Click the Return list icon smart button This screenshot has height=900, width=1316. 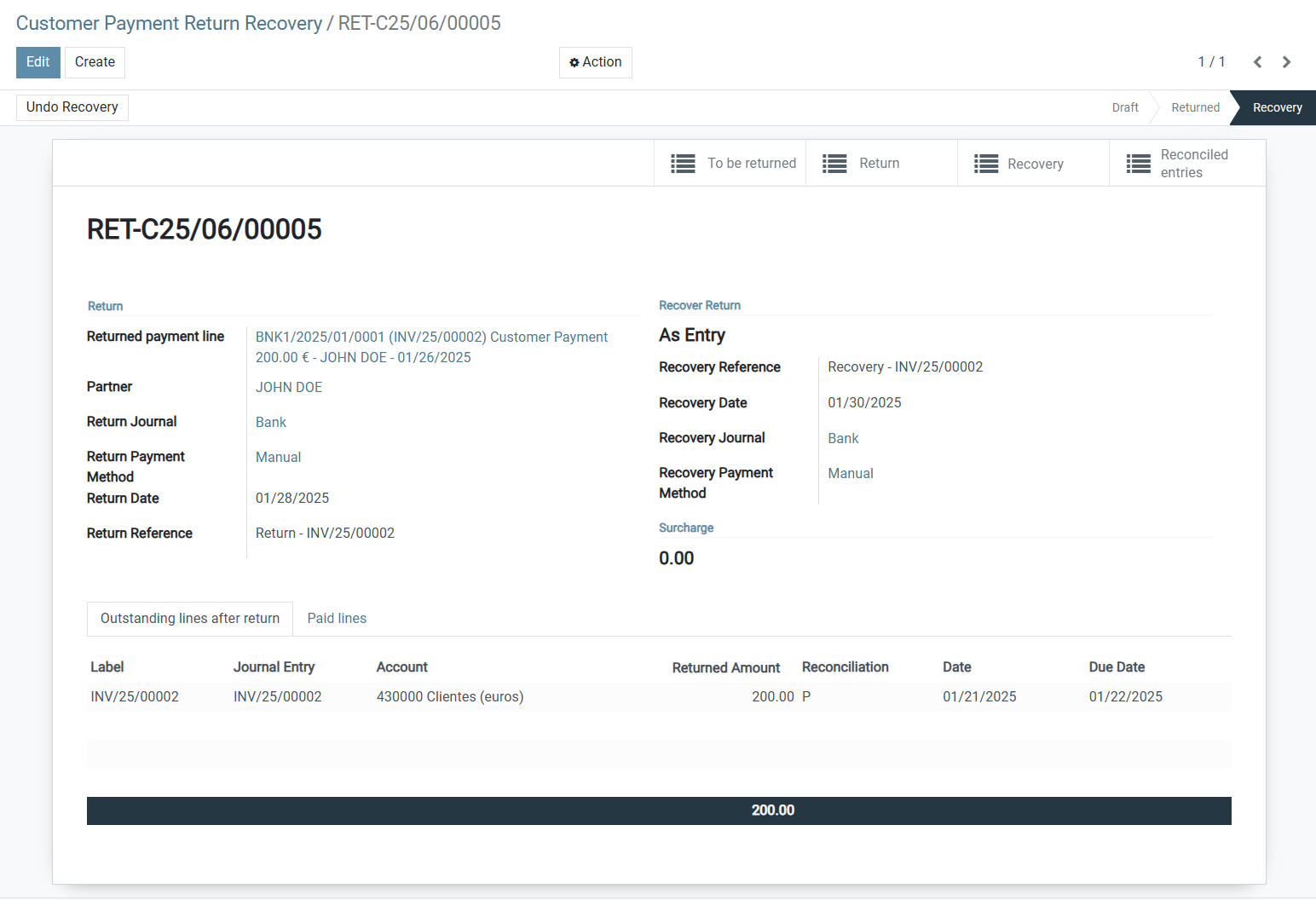[834, 163]
